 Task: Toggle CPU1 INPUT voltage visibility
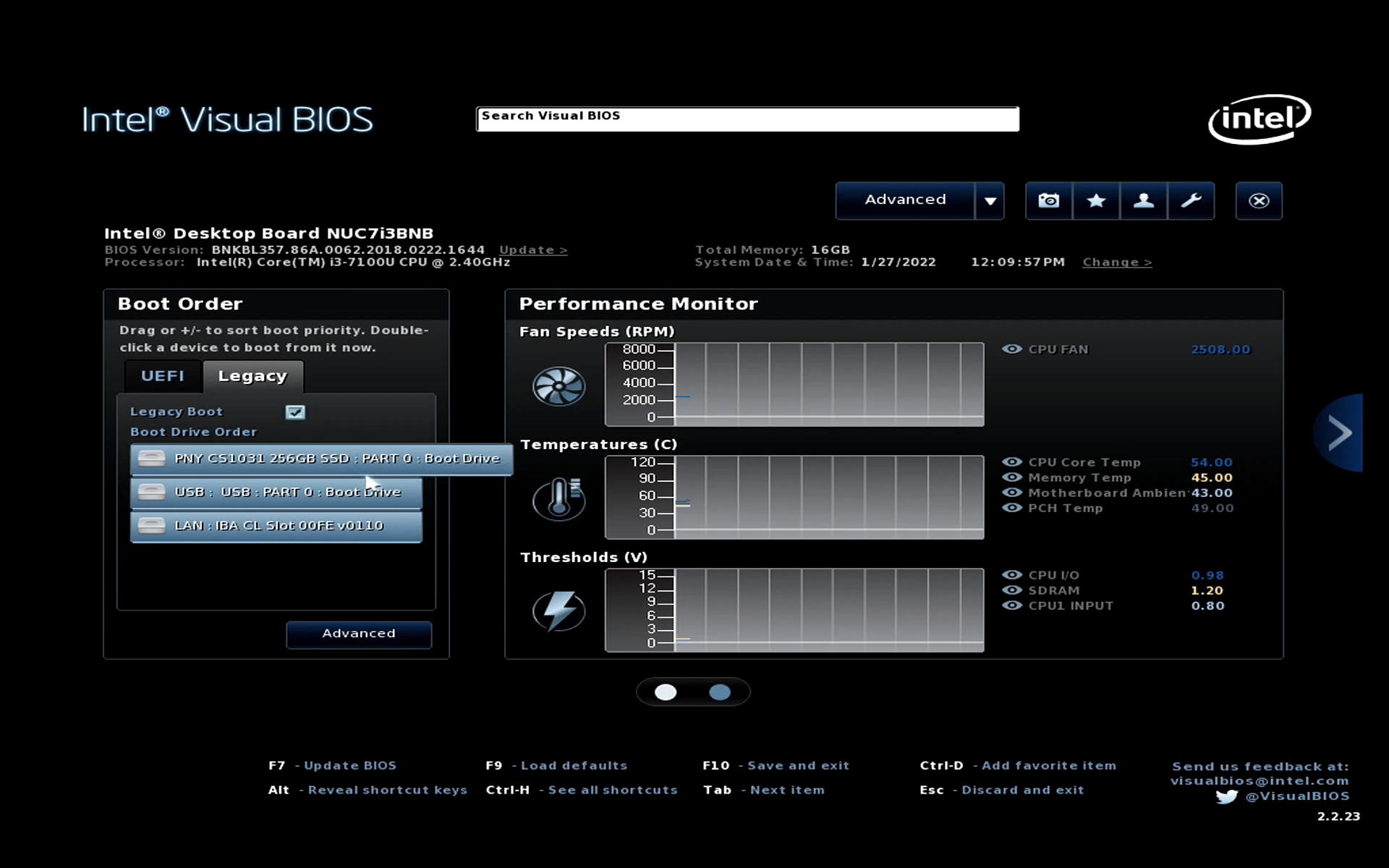pos(1011,605)
